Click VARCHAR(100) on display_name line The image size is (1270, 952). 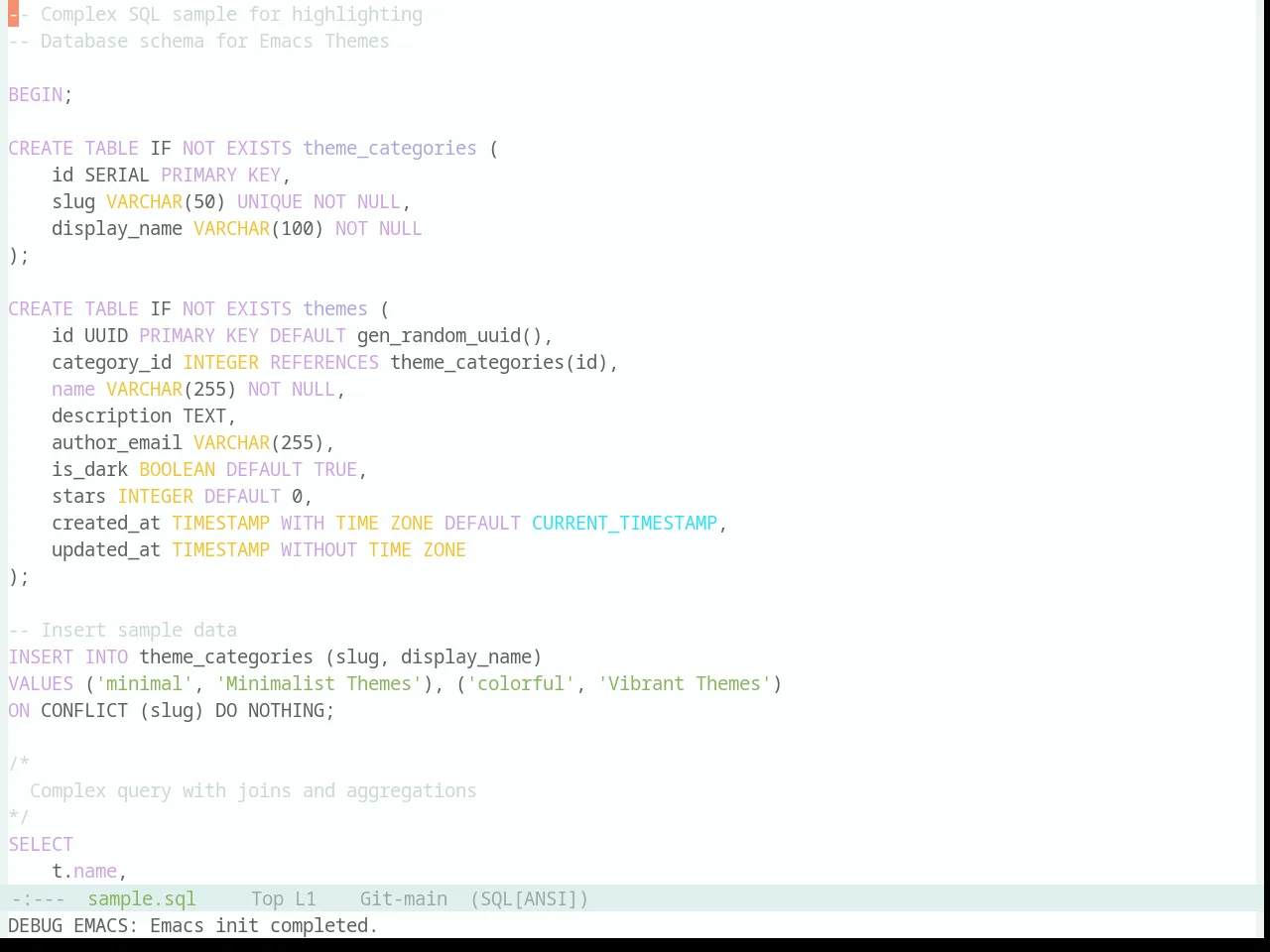(259, 228)
